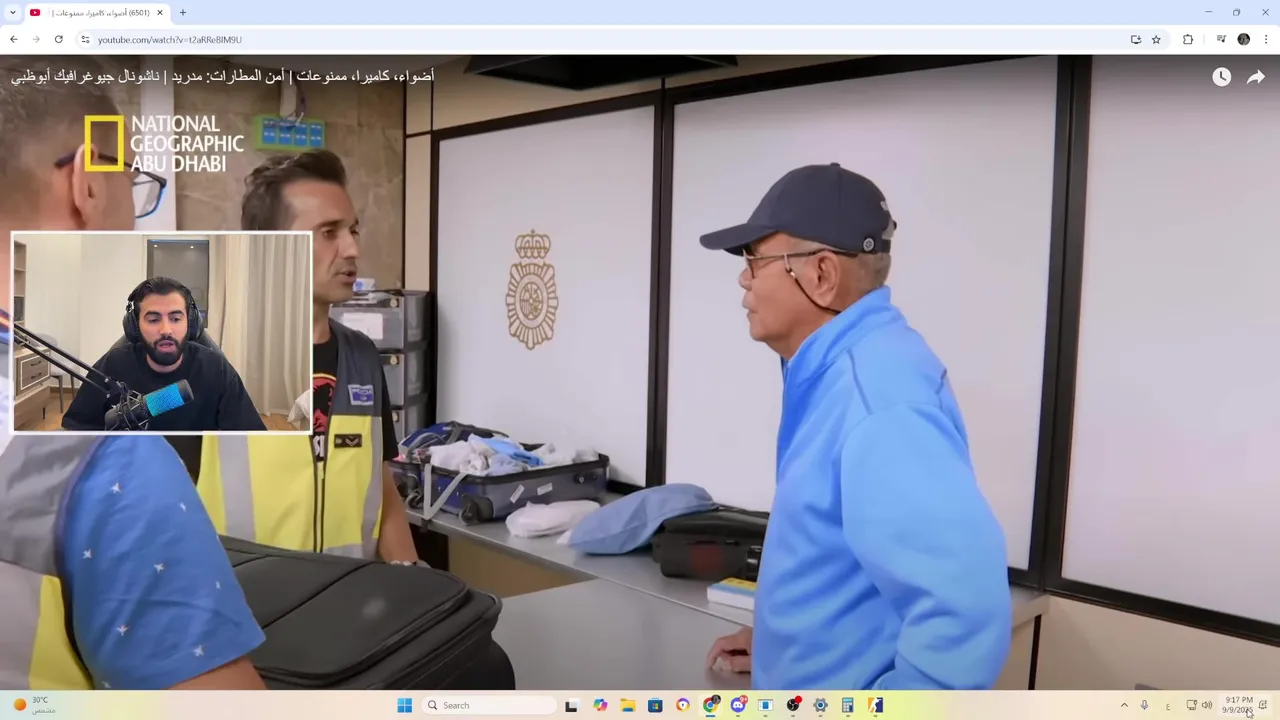Open File Explorer from taskbar
This screenshot has width=1280, height=720.
coord(628,705)
